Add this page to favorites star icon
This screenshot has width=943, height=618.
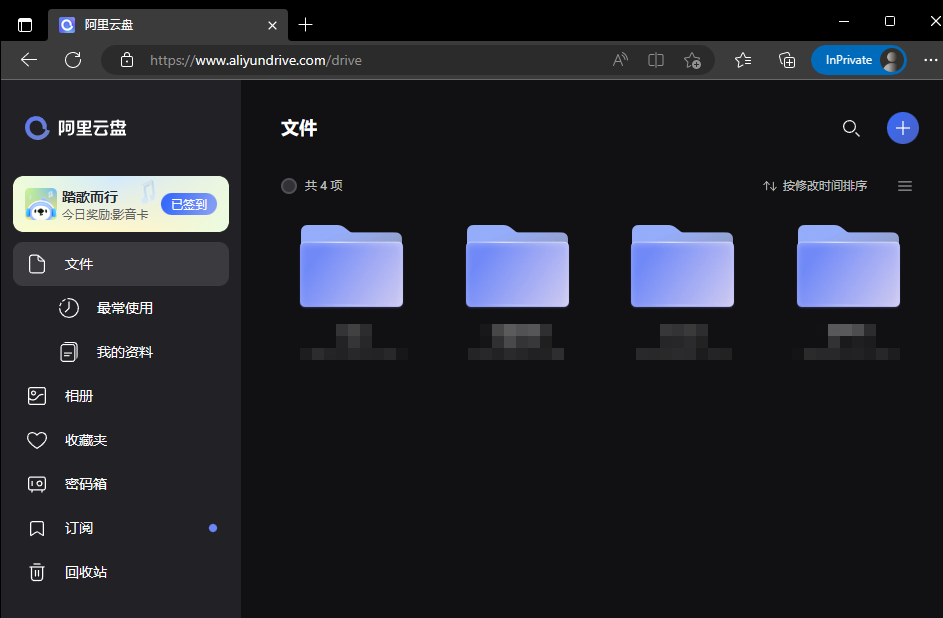pos(692,60)
